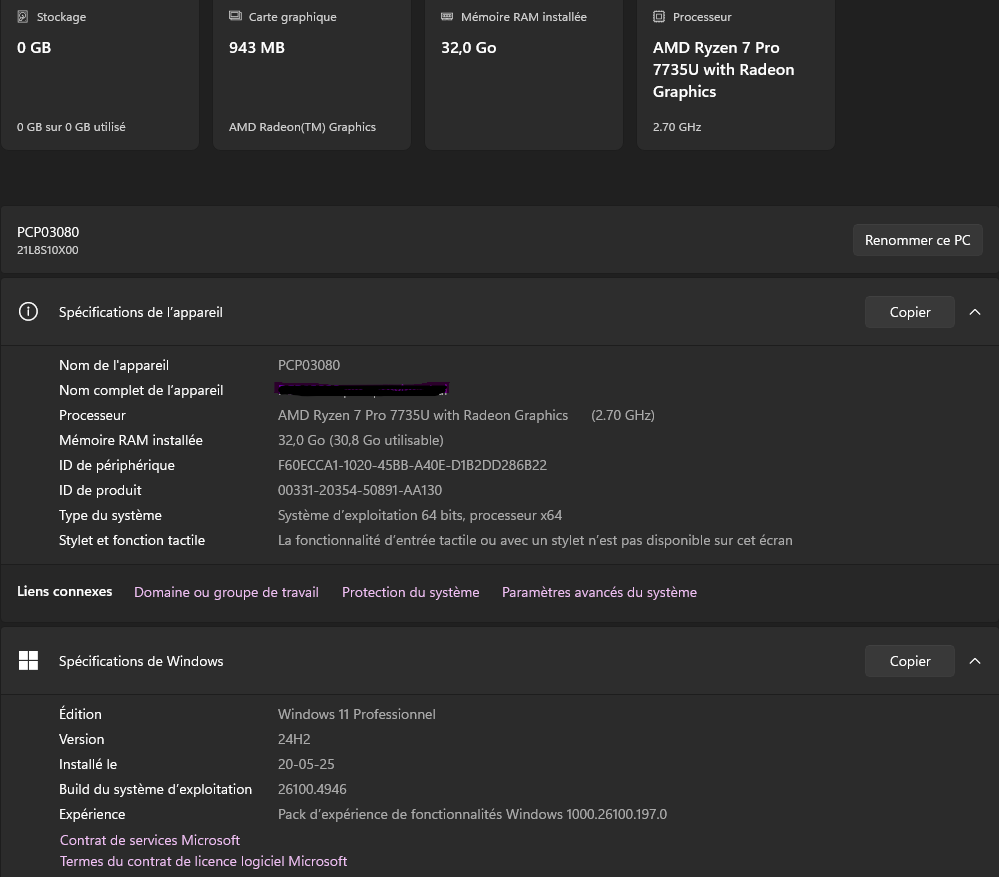
Task: Click the 2.70 GHz text in Processeur card
Action: coord(677,127)
